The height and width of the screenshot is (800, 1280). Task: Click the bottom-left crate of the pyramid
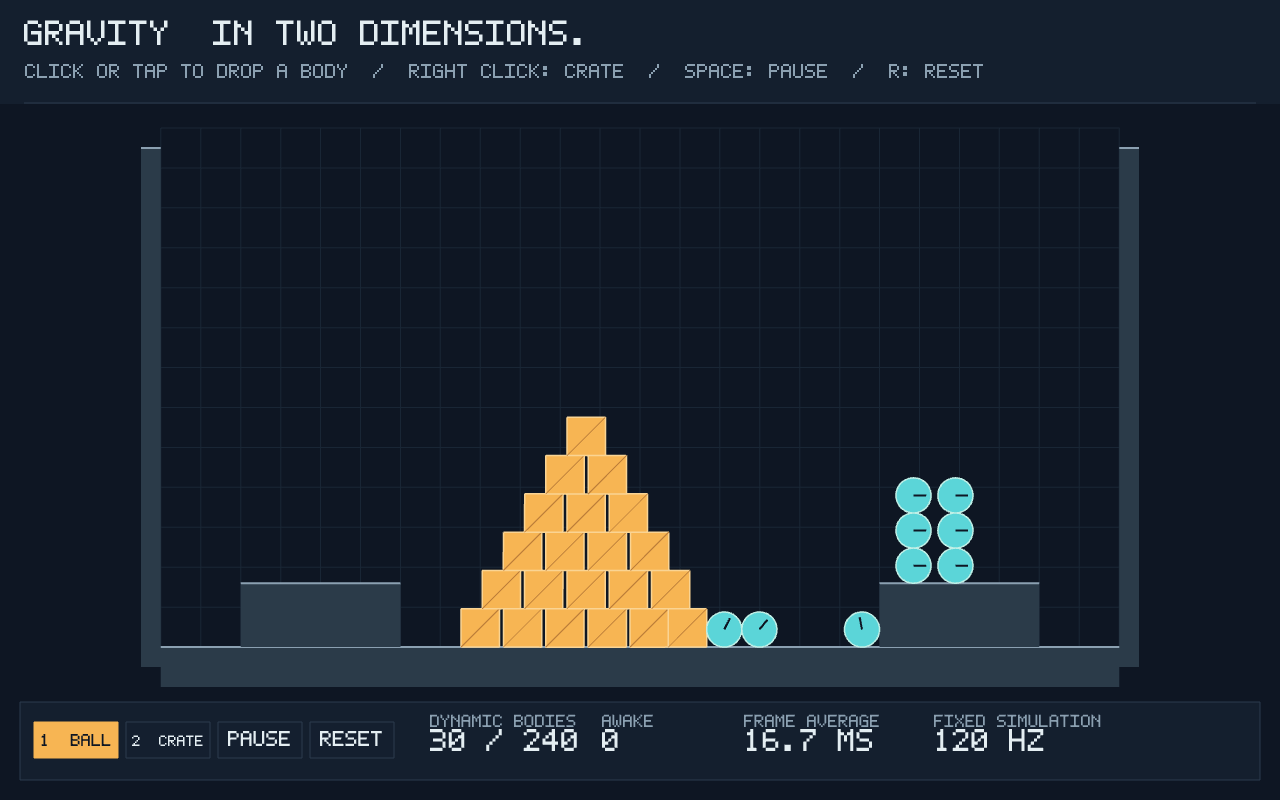pyautogui.click(x=480, y=628)
